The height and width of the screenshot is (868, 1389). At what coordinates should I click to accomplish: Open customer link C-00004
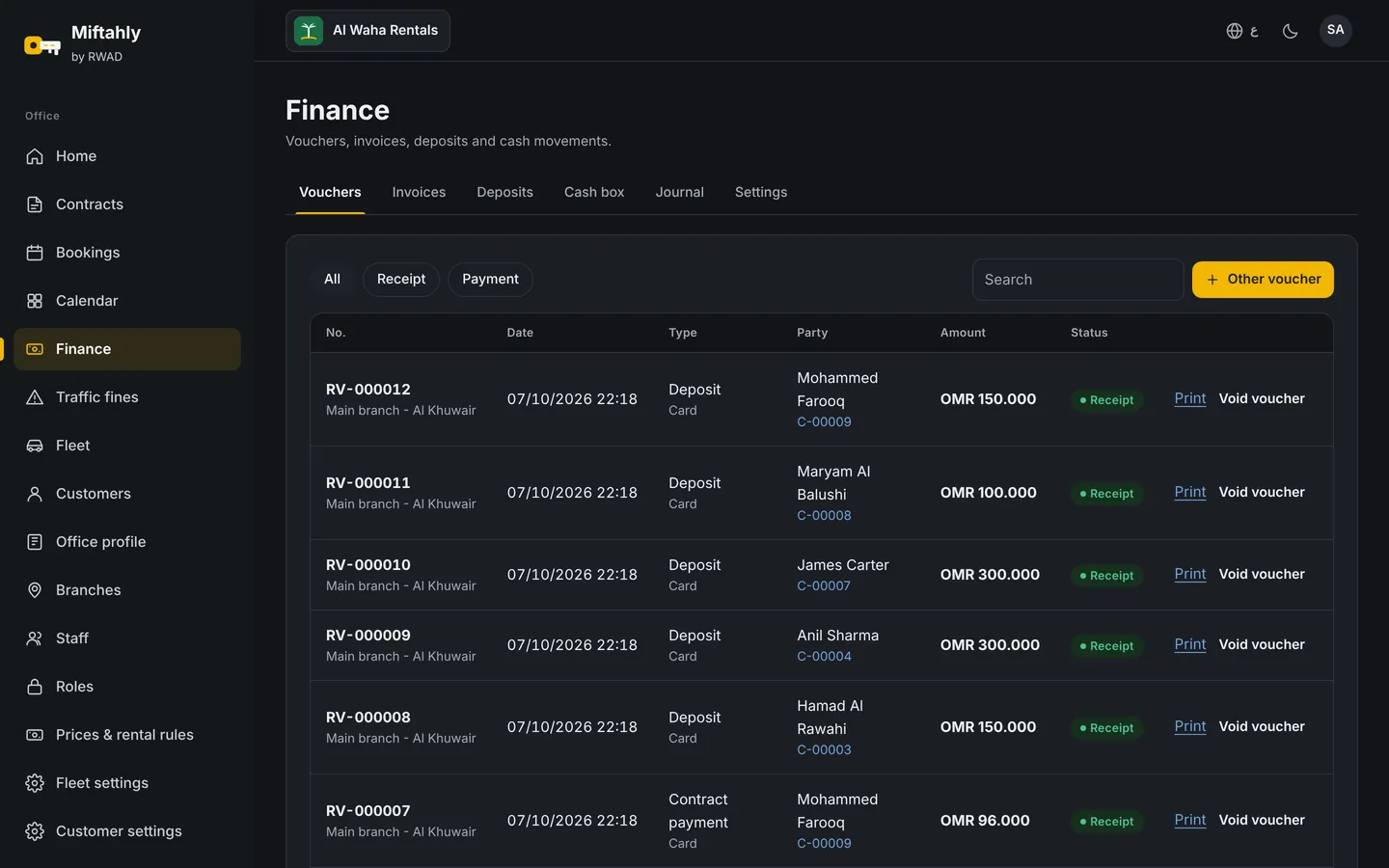pos(824,656)
